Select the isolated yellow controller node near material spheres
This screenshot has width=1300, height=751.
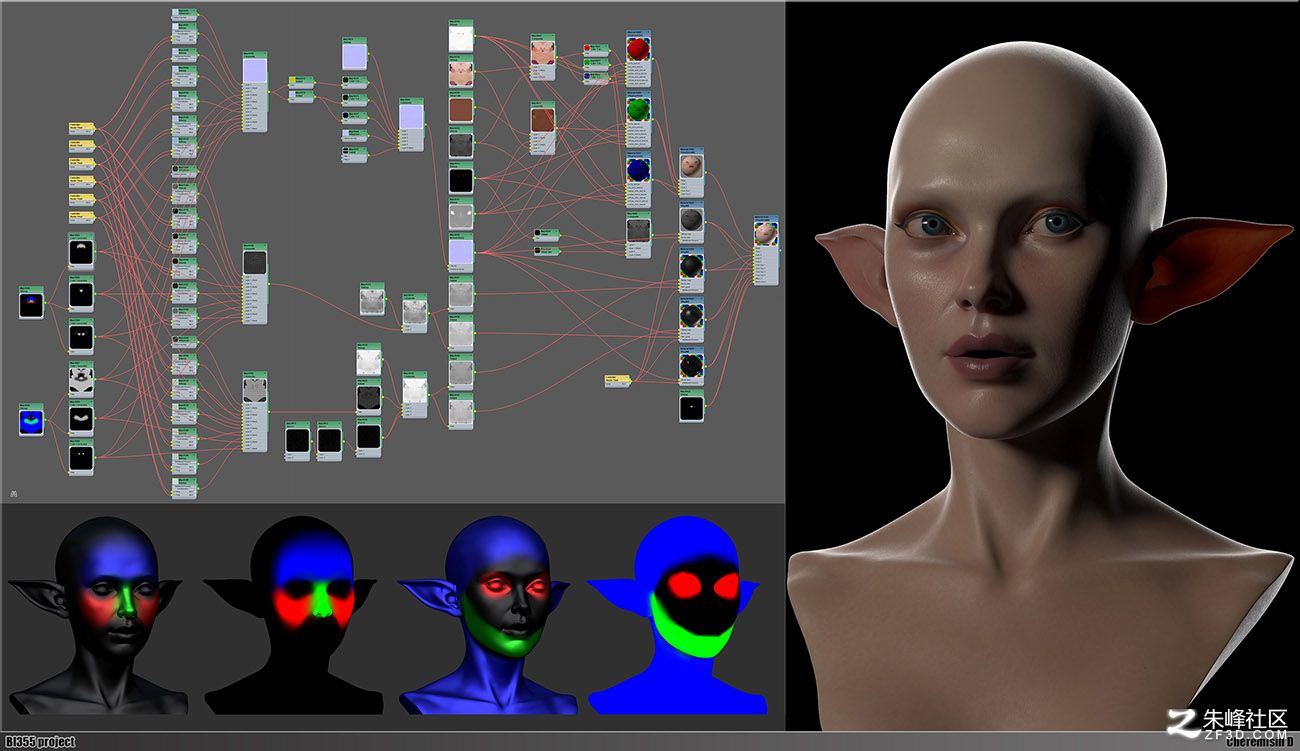tap(618, 380)
